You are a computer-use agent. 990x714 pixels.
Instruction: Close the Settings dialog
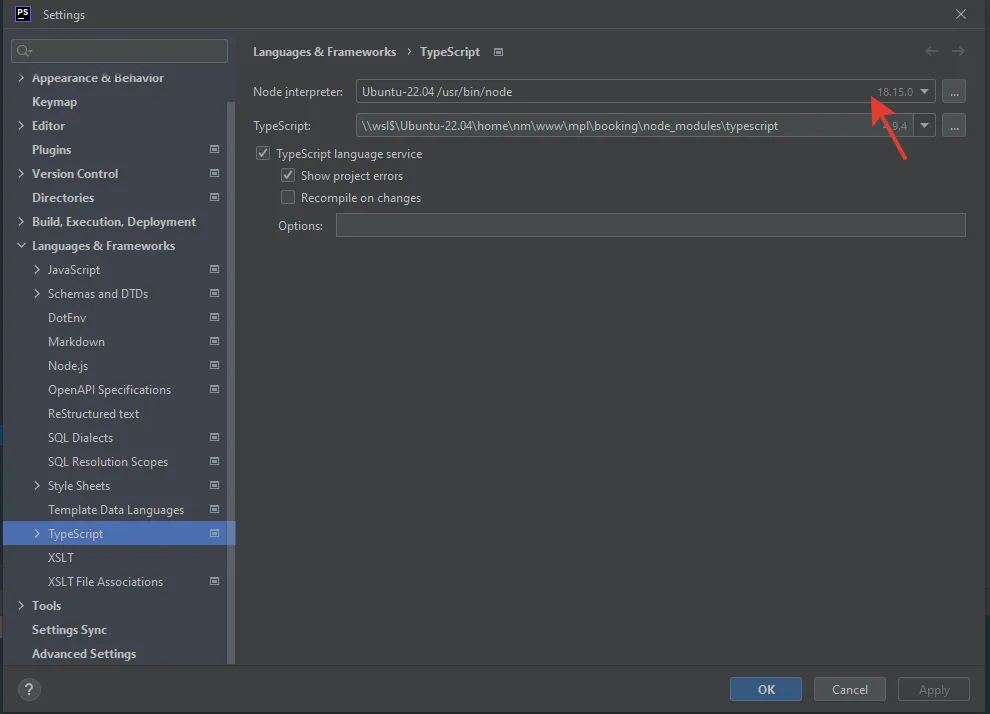961,14
